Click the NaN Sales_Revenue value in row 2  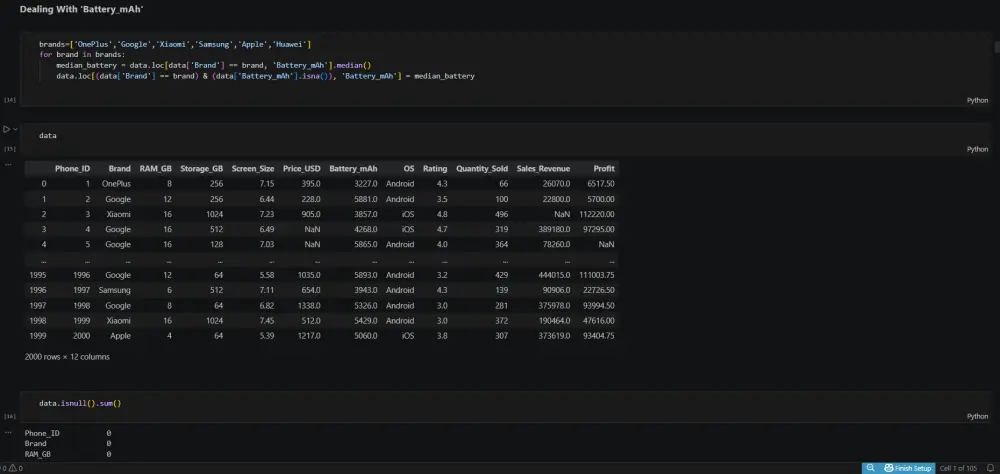pos(562,214)
